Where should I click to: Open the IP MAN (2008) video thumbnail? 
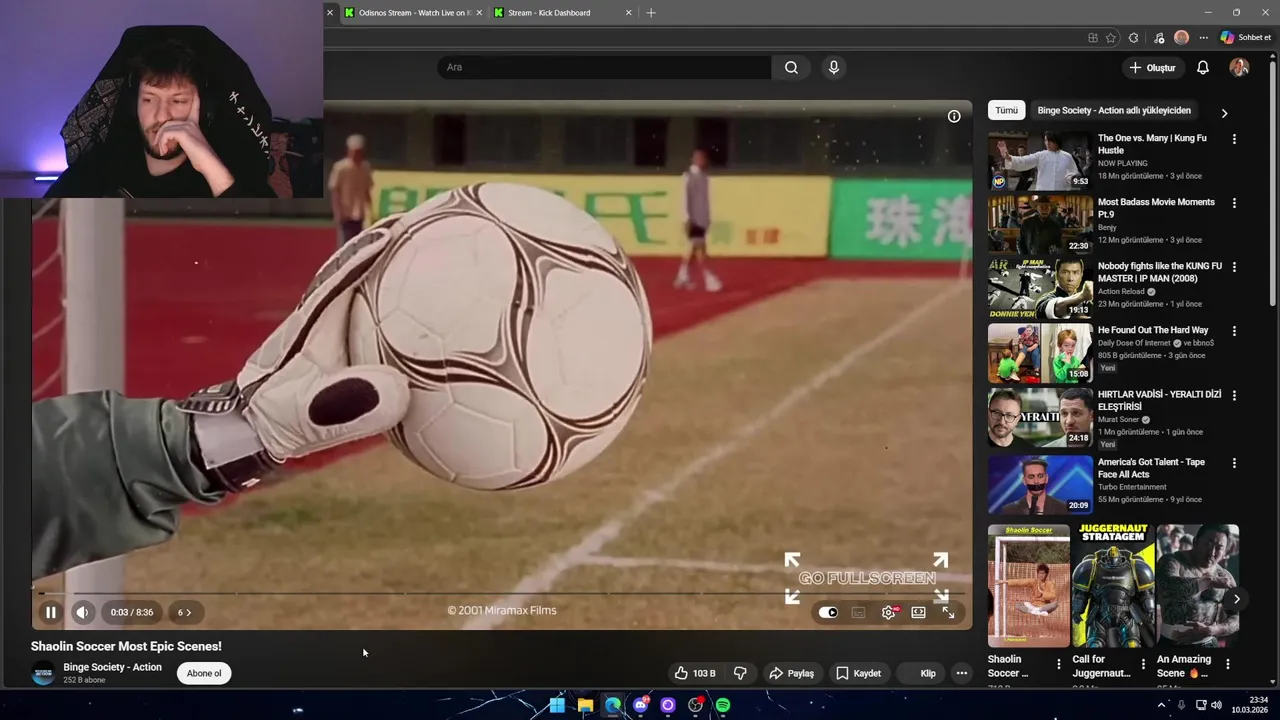[x=1040, y=289]
